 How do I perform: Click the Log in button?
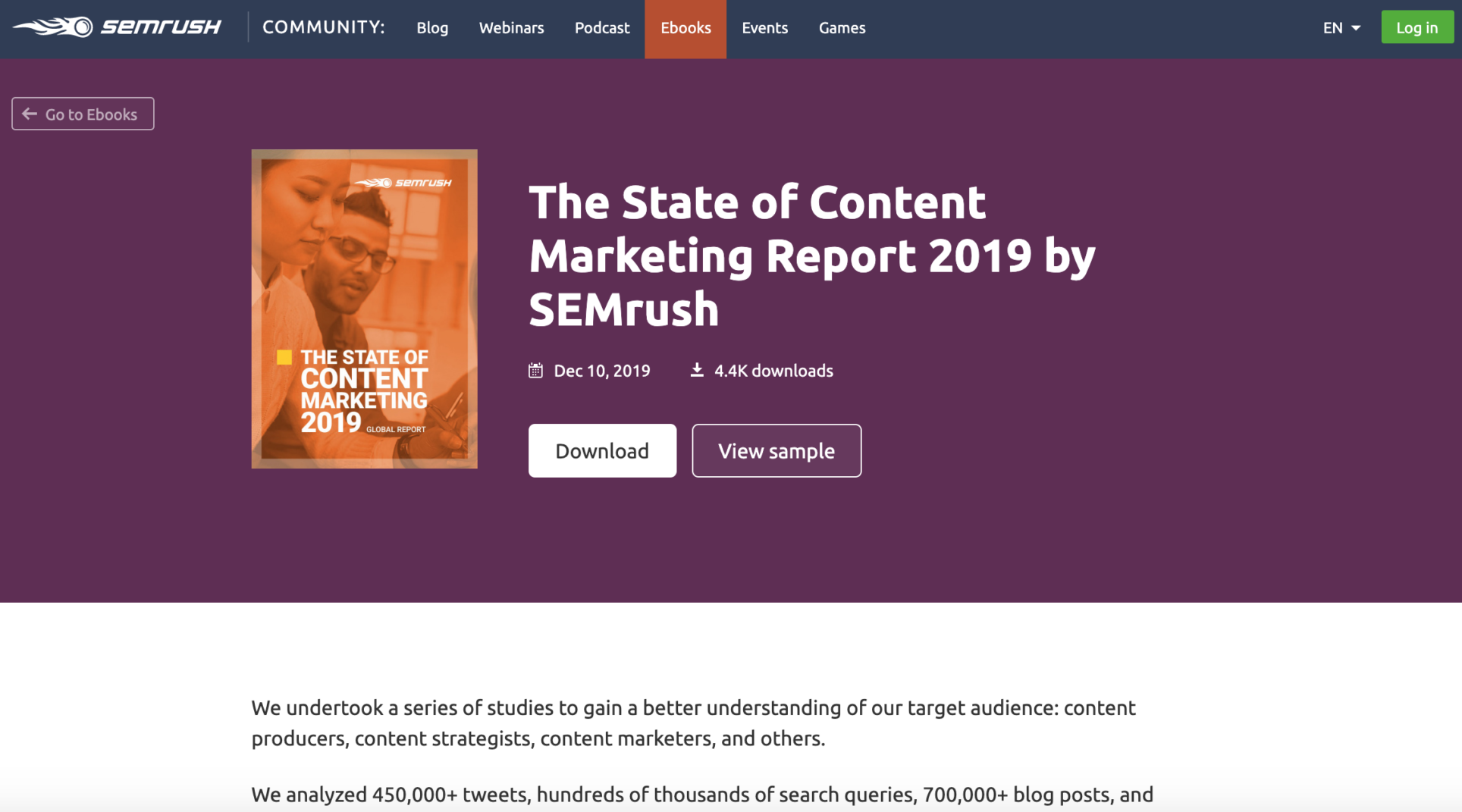tap(1417, 27)
